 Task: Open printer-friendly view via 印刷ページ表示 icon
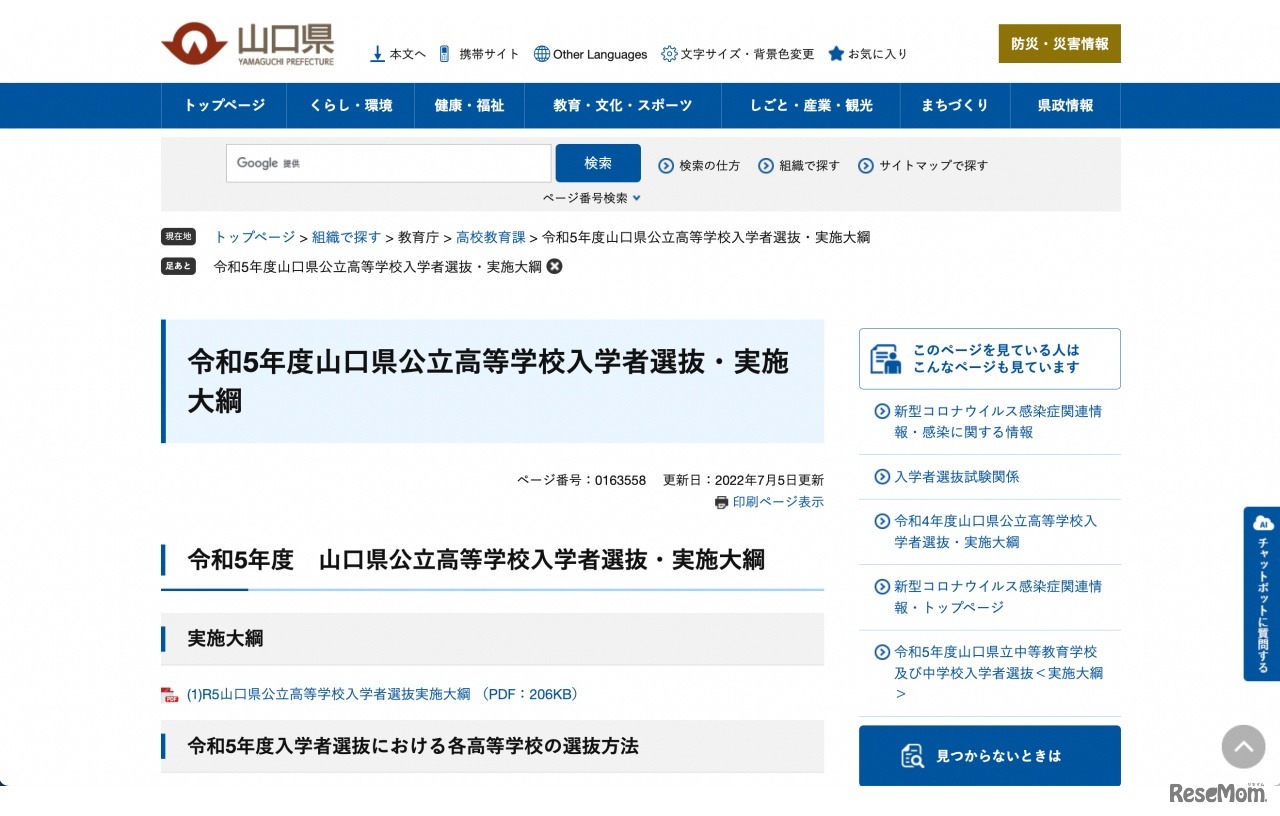click(721, 501)
